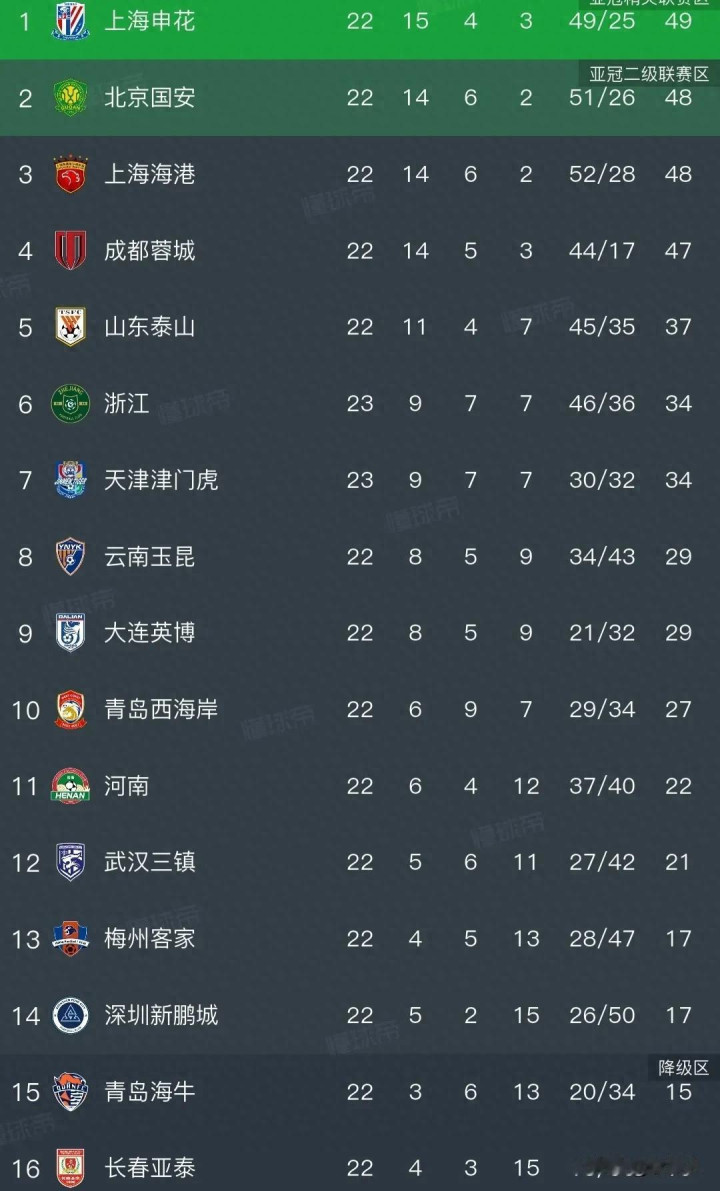Open team name 河南 in standings
The width and height of the screenshot is (720, 1191).
[x=127, y=786]
